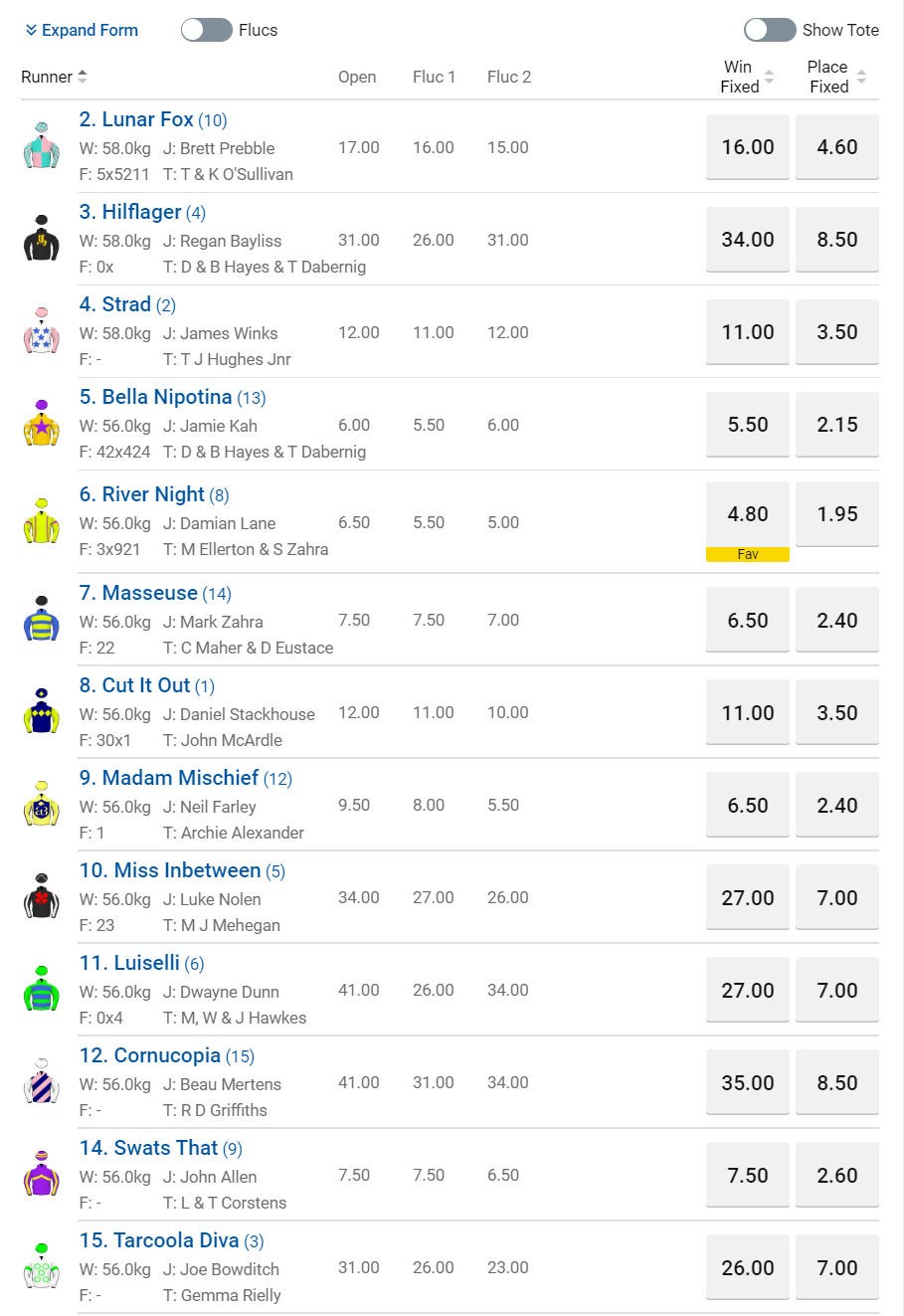Open the River Night runner link
Image resolution: width=904 pixels, height=1316 pixels.
[153, 494]
